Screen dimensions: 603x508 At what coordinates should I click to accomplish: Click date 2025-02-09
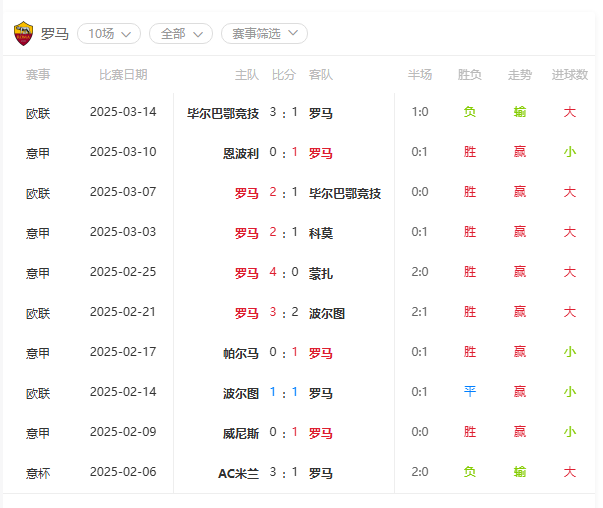coord(123,432)
